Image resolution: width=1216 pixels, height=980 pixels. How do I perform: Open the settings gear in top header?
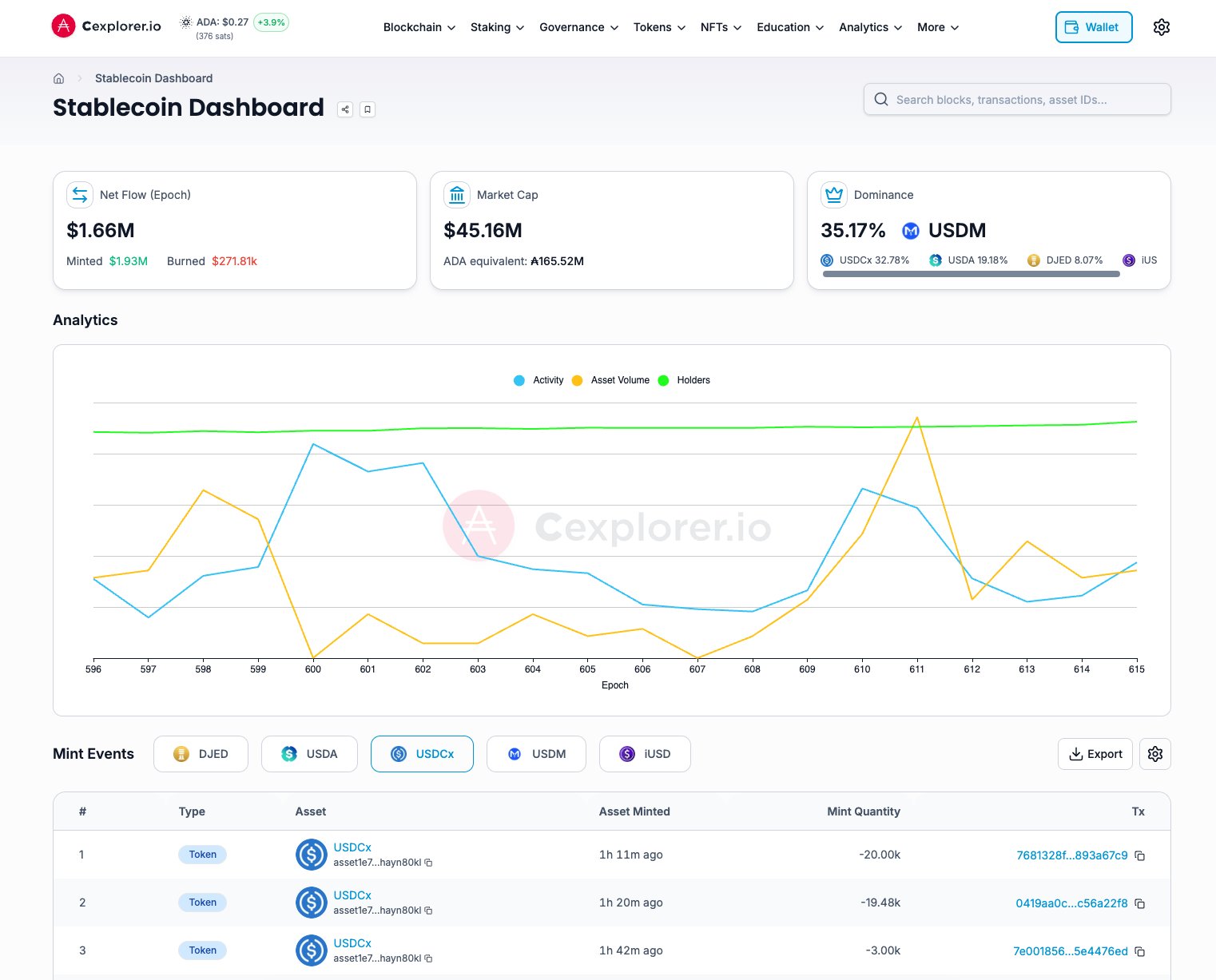coord(1162,27)
